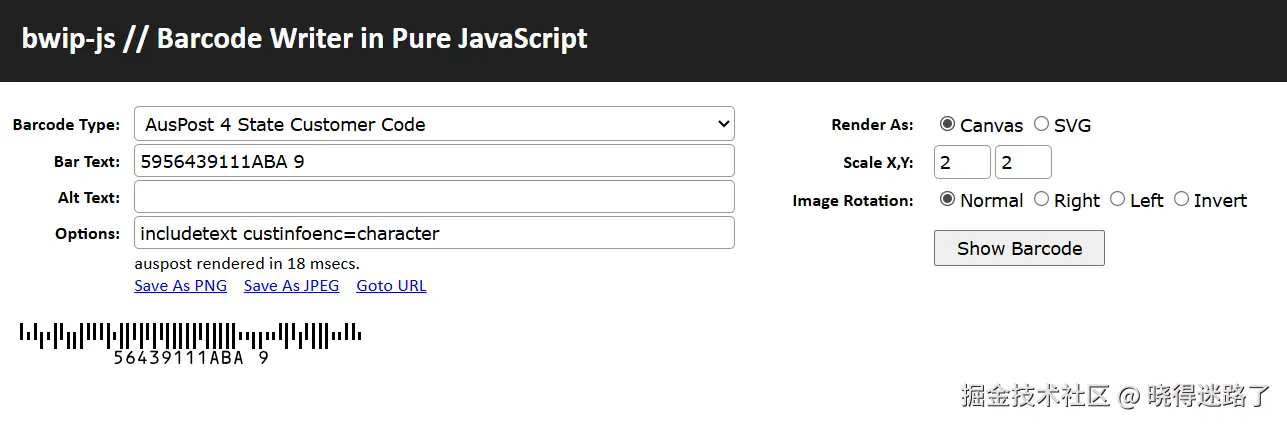
Task: Open the Barcode Type dropdown
Action: 434,124
